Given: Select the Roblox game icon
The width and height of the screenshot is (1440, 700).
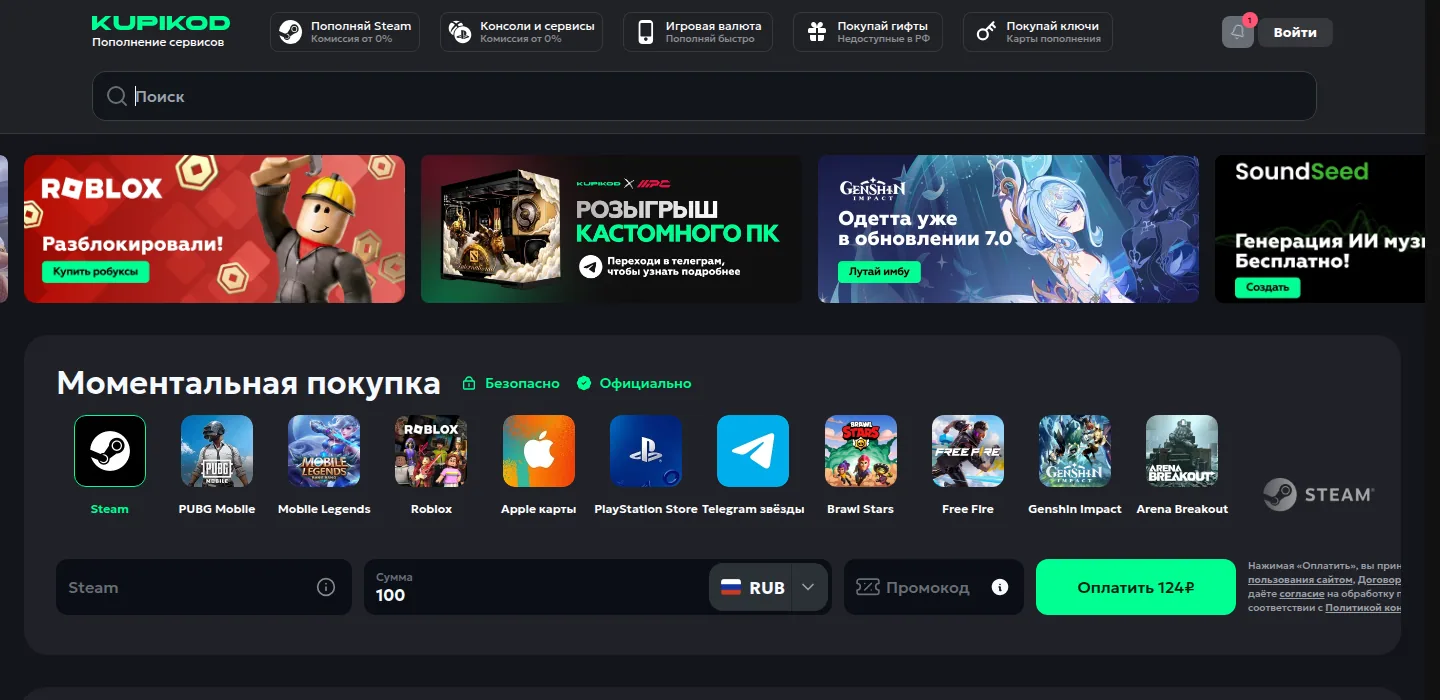Looking at the screenshot, I should 431,451.
